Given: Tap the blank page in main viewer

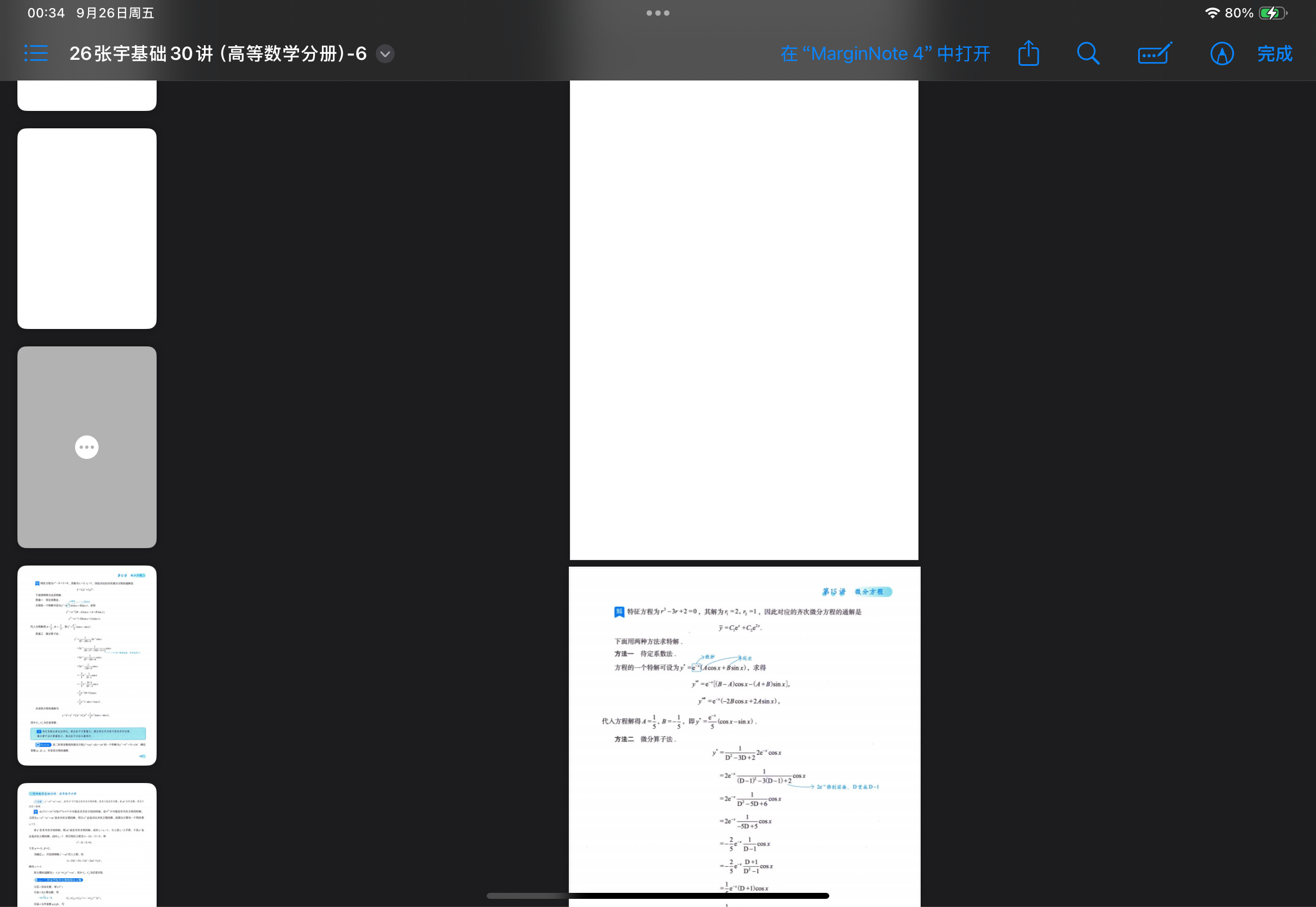Looking at the screenshot, I should click(744, 320).
